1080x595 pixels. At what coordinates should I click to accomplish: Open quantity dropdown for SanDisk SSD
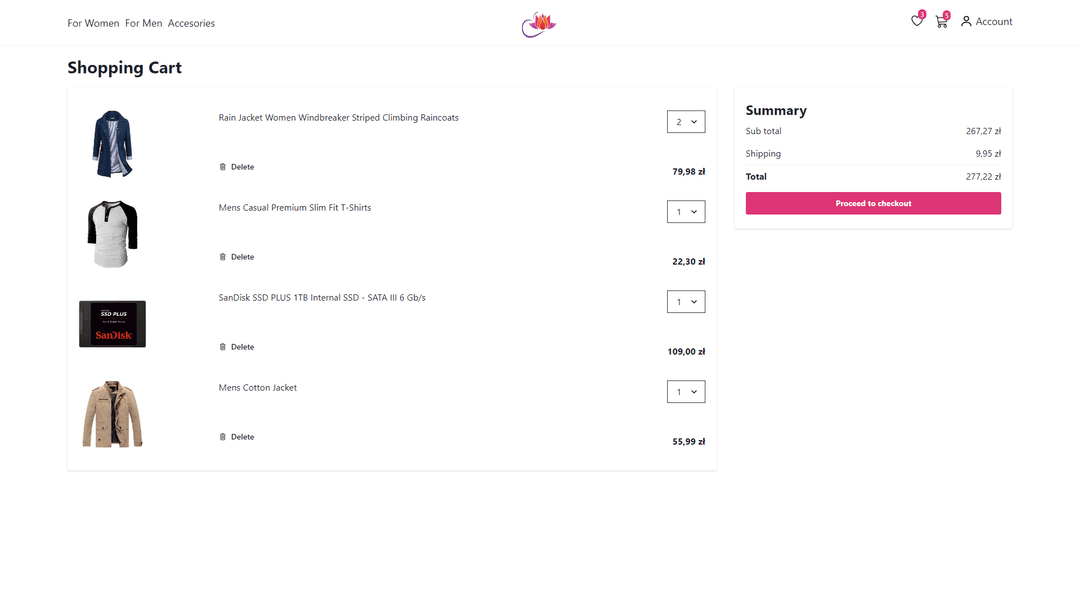point(686,302)
